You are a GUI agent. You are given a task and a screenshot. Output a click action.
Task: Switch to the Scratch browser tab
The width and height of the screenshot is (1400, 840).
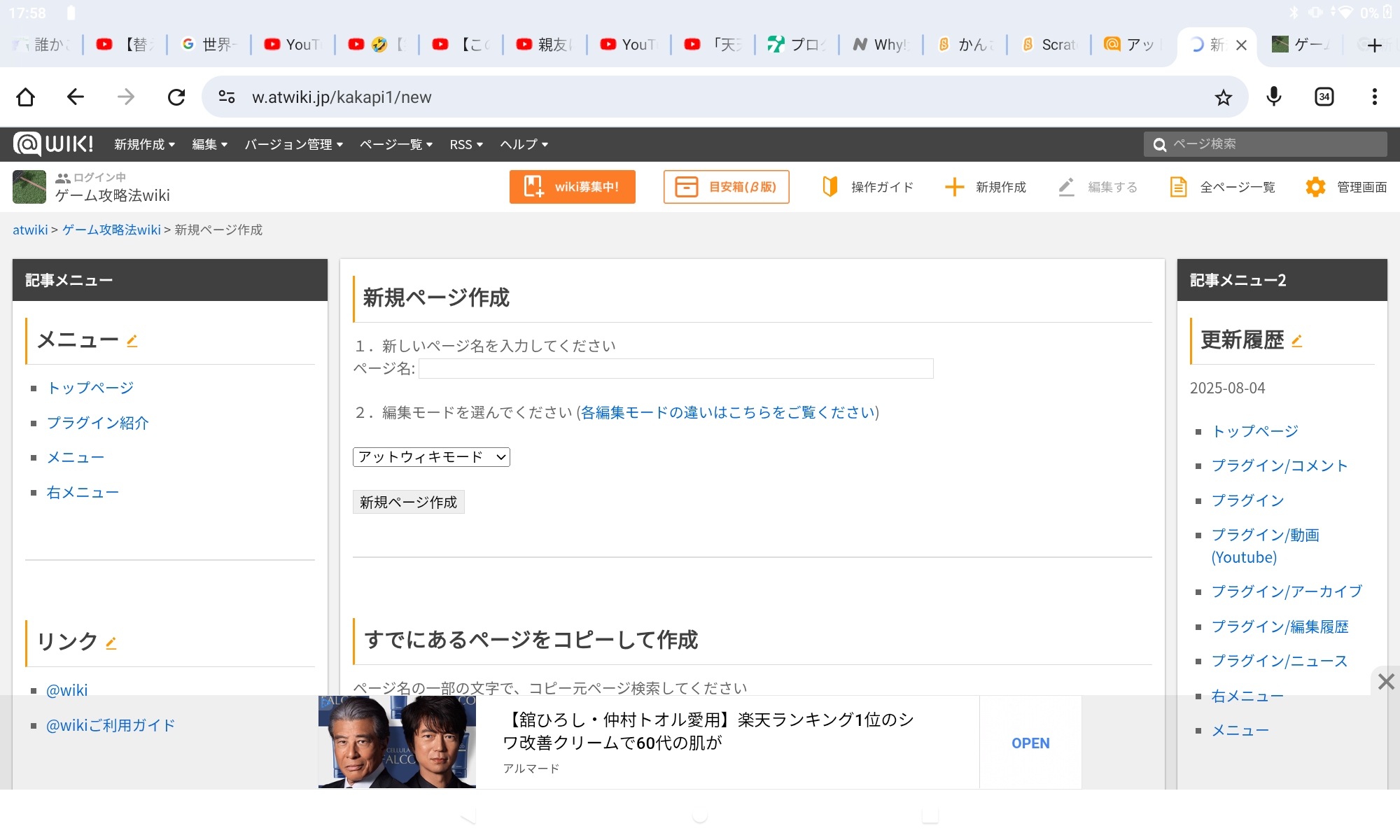point(1049,45)
